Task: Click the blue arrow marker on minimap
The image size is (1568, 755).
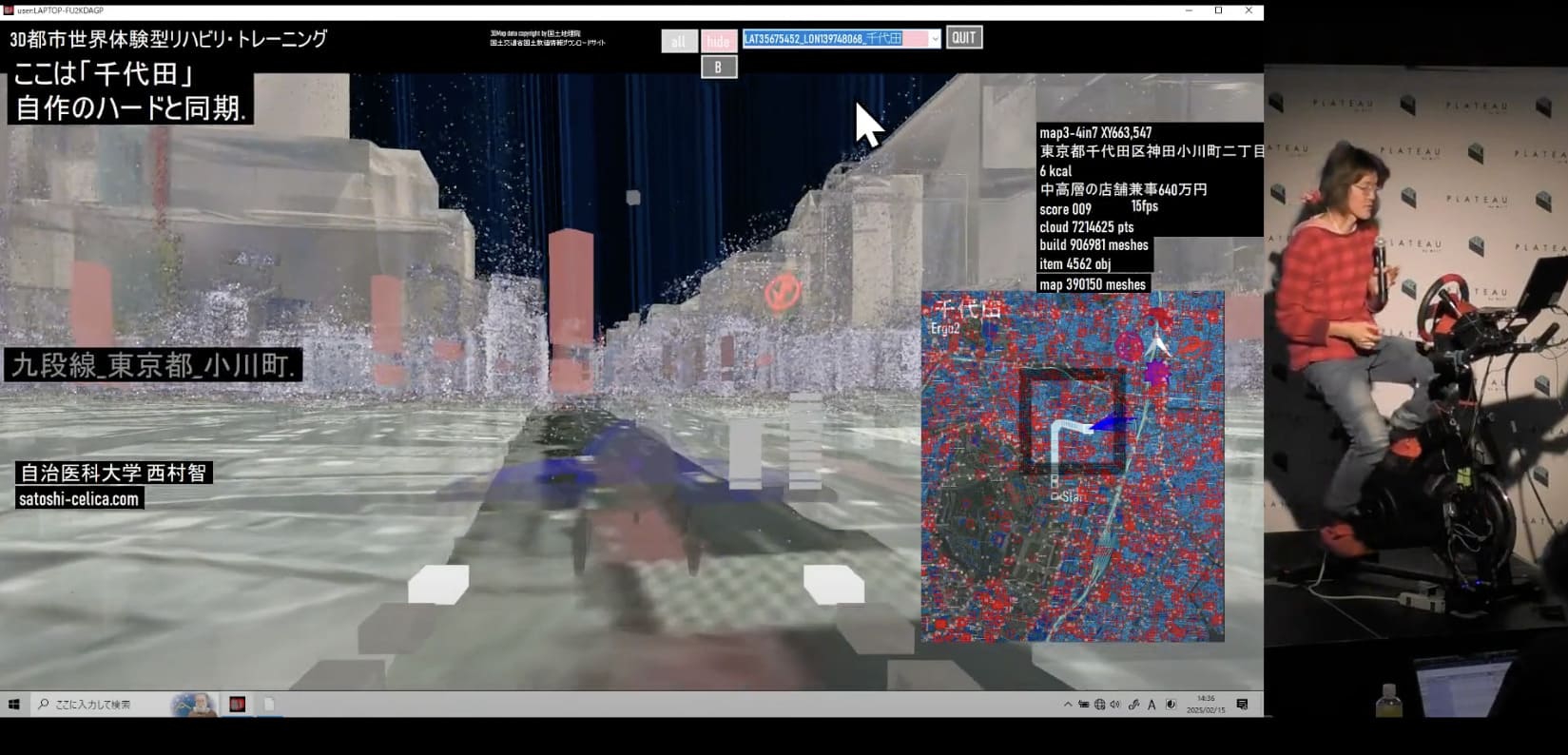Action: click(1111, 423)
